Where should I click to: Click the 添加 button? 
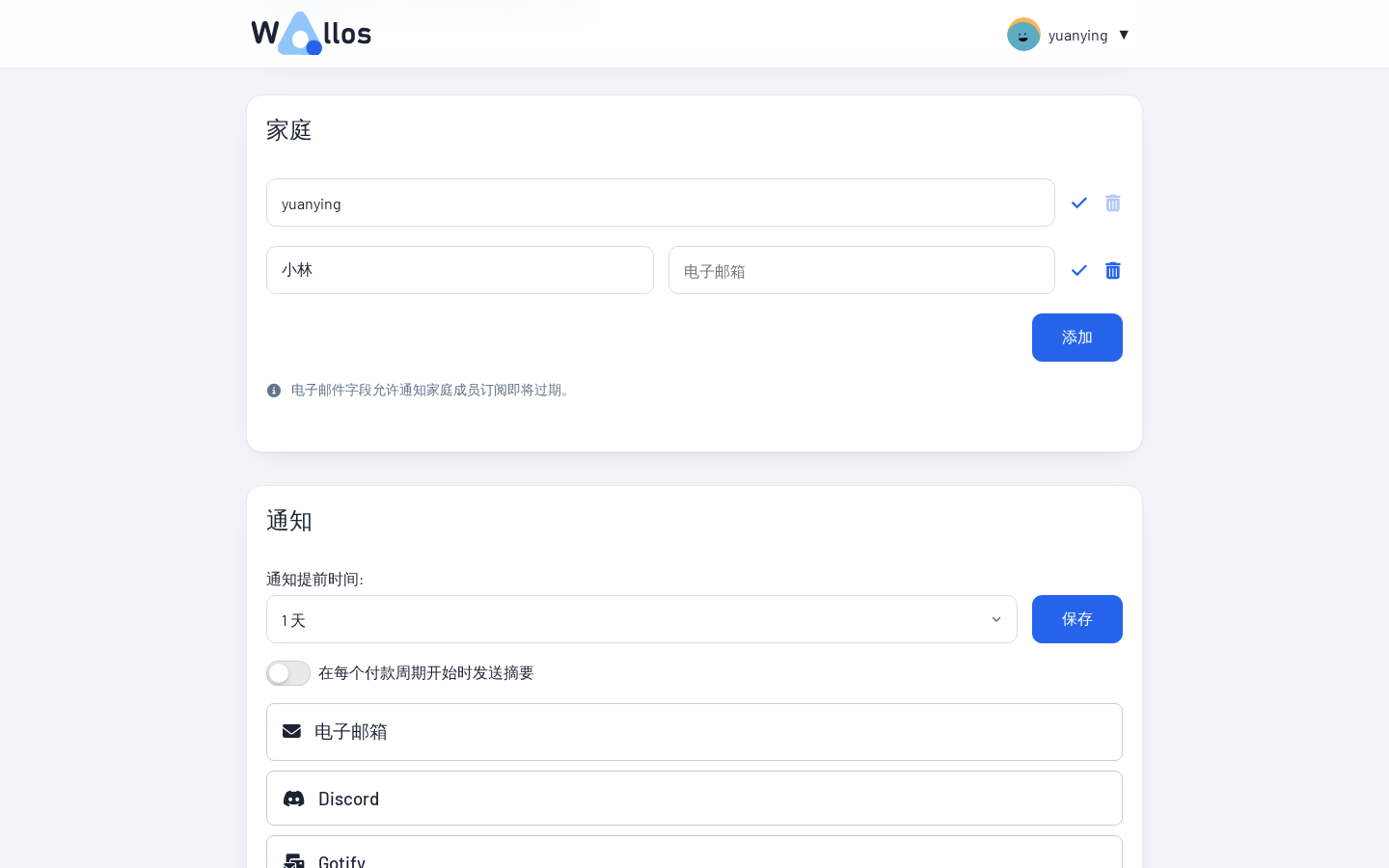1077,338
